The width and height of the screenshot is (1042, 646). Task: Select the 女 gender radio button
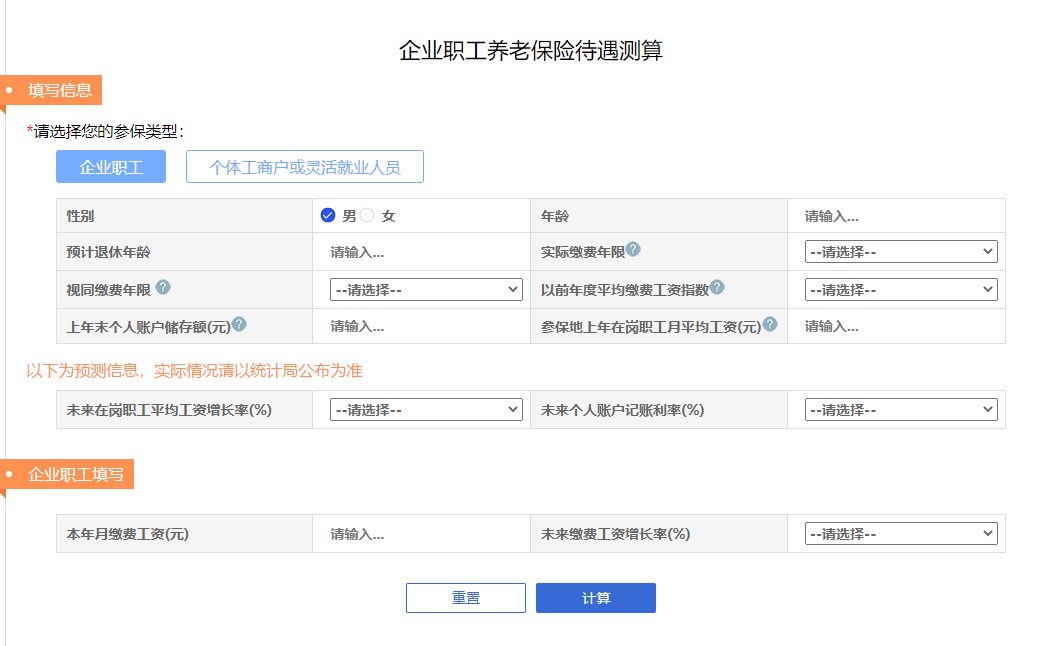point(367,215)
